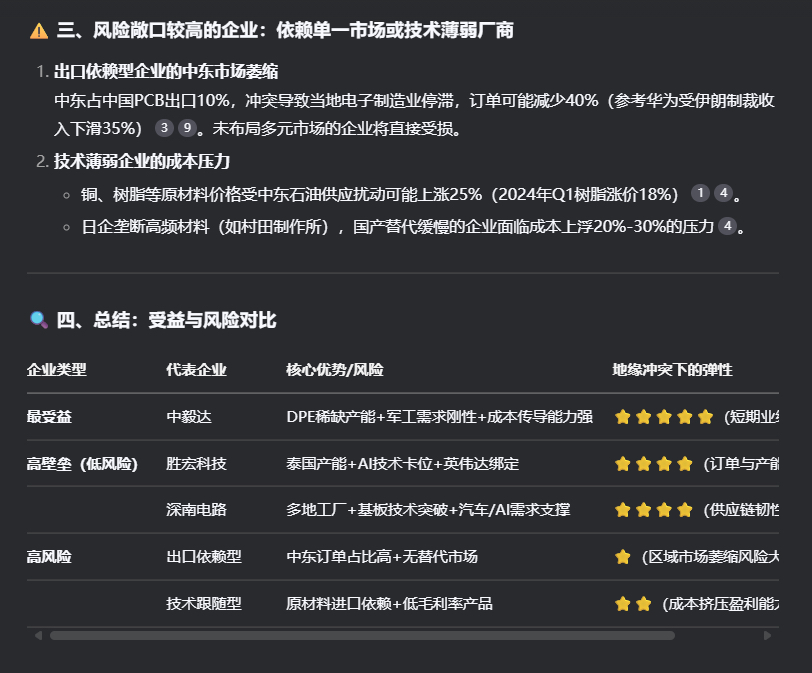
Task: Click the table's horizontal scrollbar right arrow
Action: coord(767,635)
